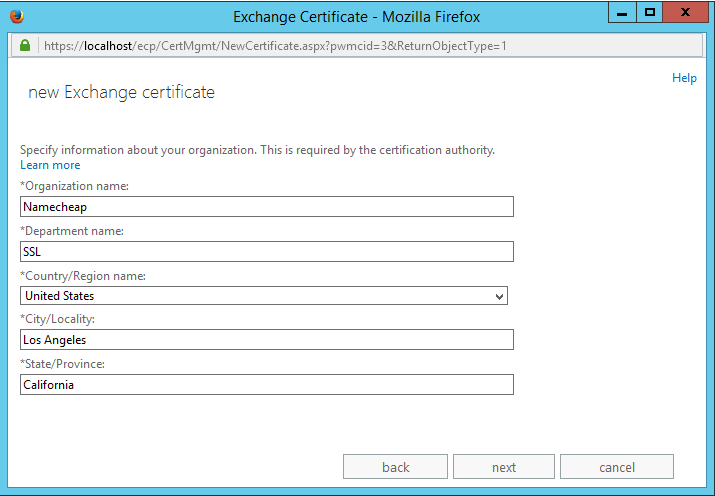Focus the Organization name field containing Namecheap
Screen dimensions: 715x496
266,206
